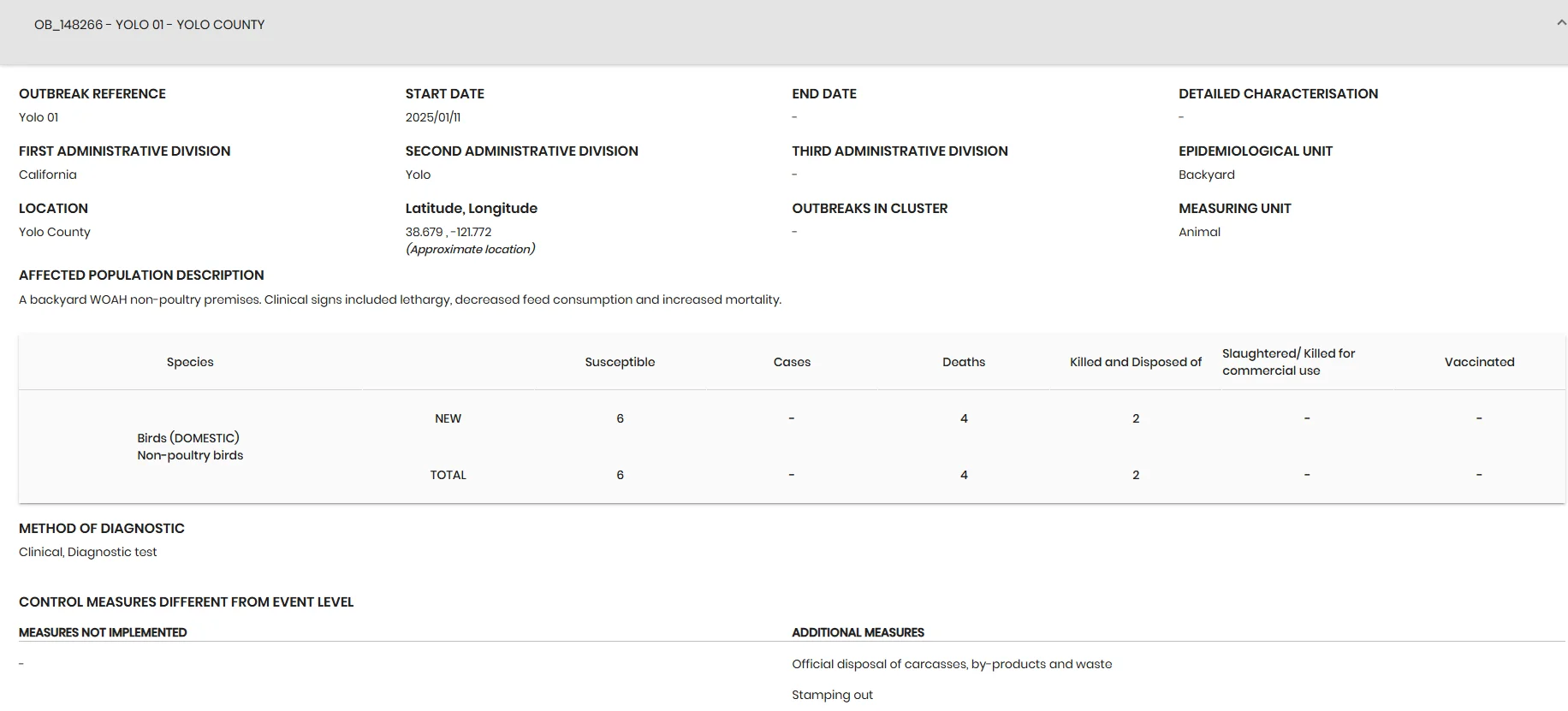Select the measuring unit value Animal
1568x711 pixels.
pos(1200,232)
